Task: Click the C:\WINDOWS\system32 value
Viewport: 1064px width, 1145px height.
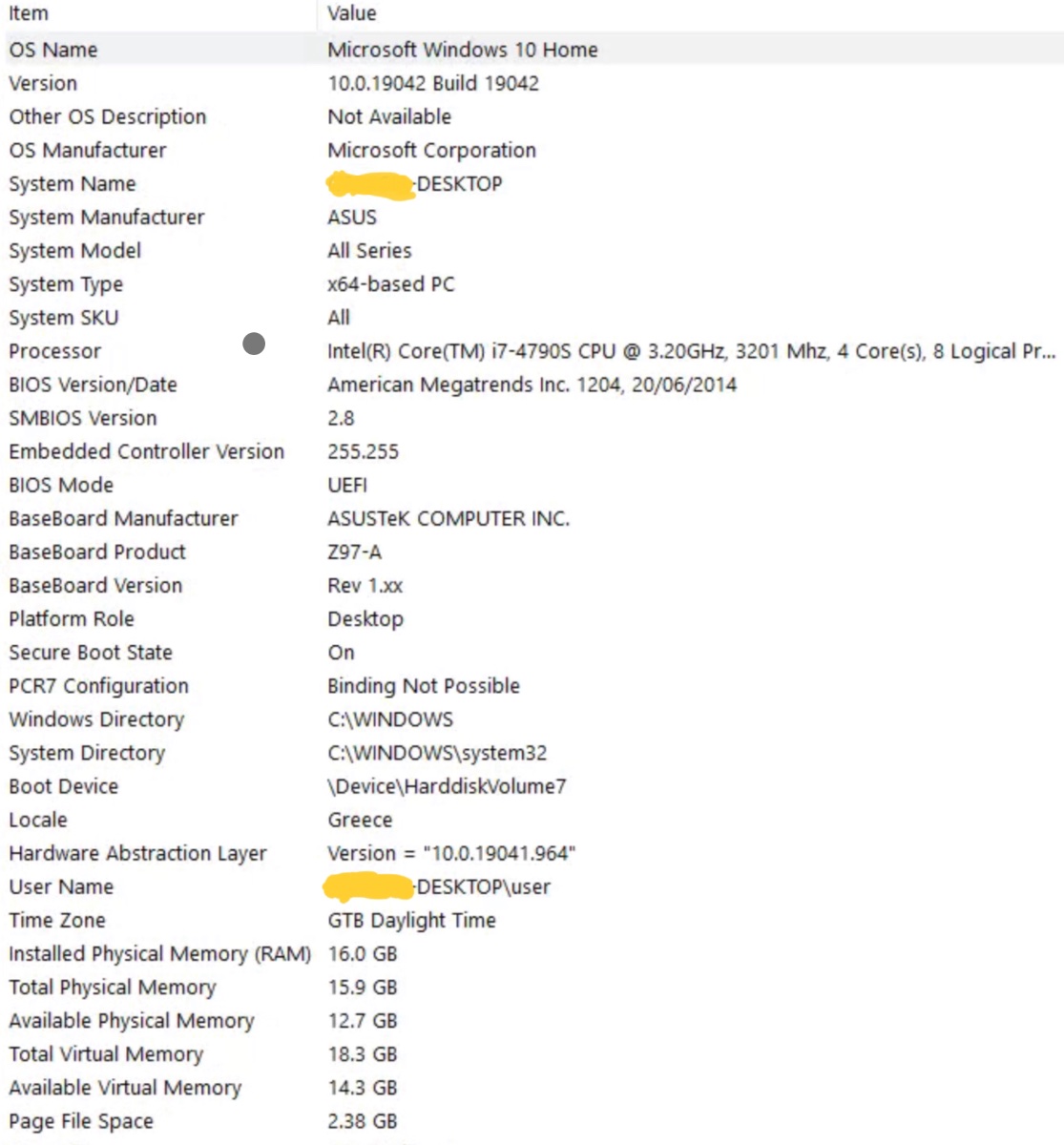Action: pos(437,753)
